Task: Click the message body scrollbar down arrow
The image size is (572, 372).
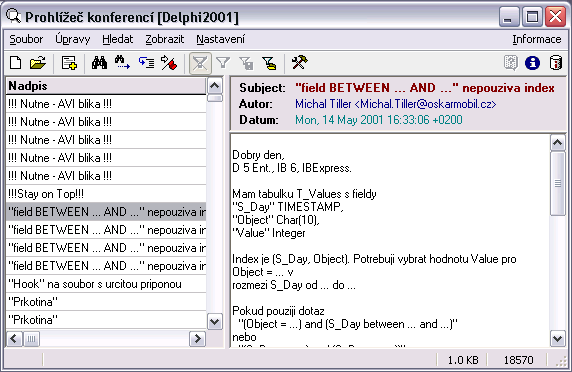Action: point(557,338)
